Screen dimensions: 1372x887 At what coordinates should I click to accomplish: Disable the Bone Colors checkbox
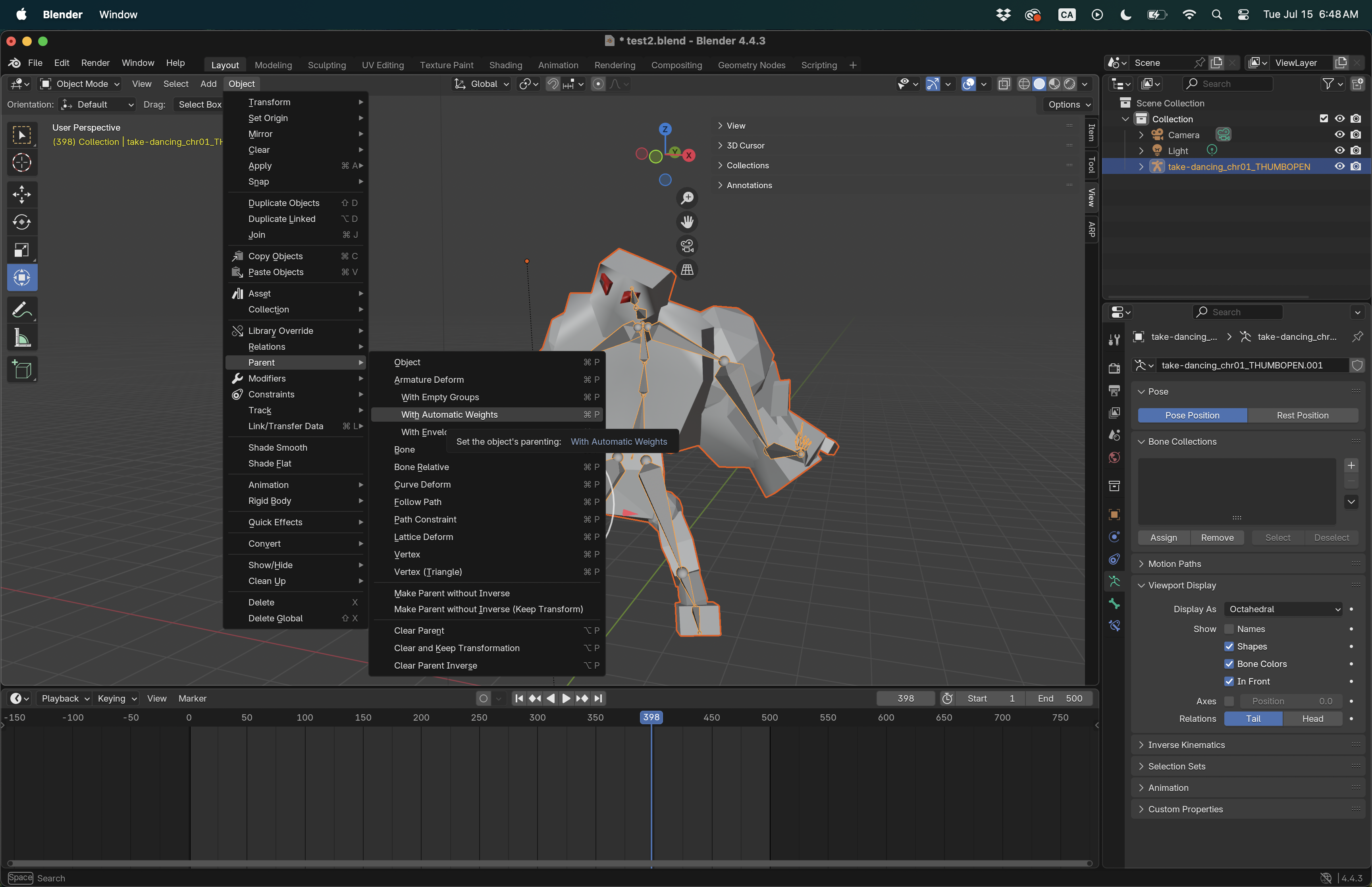pos(1229,664)
